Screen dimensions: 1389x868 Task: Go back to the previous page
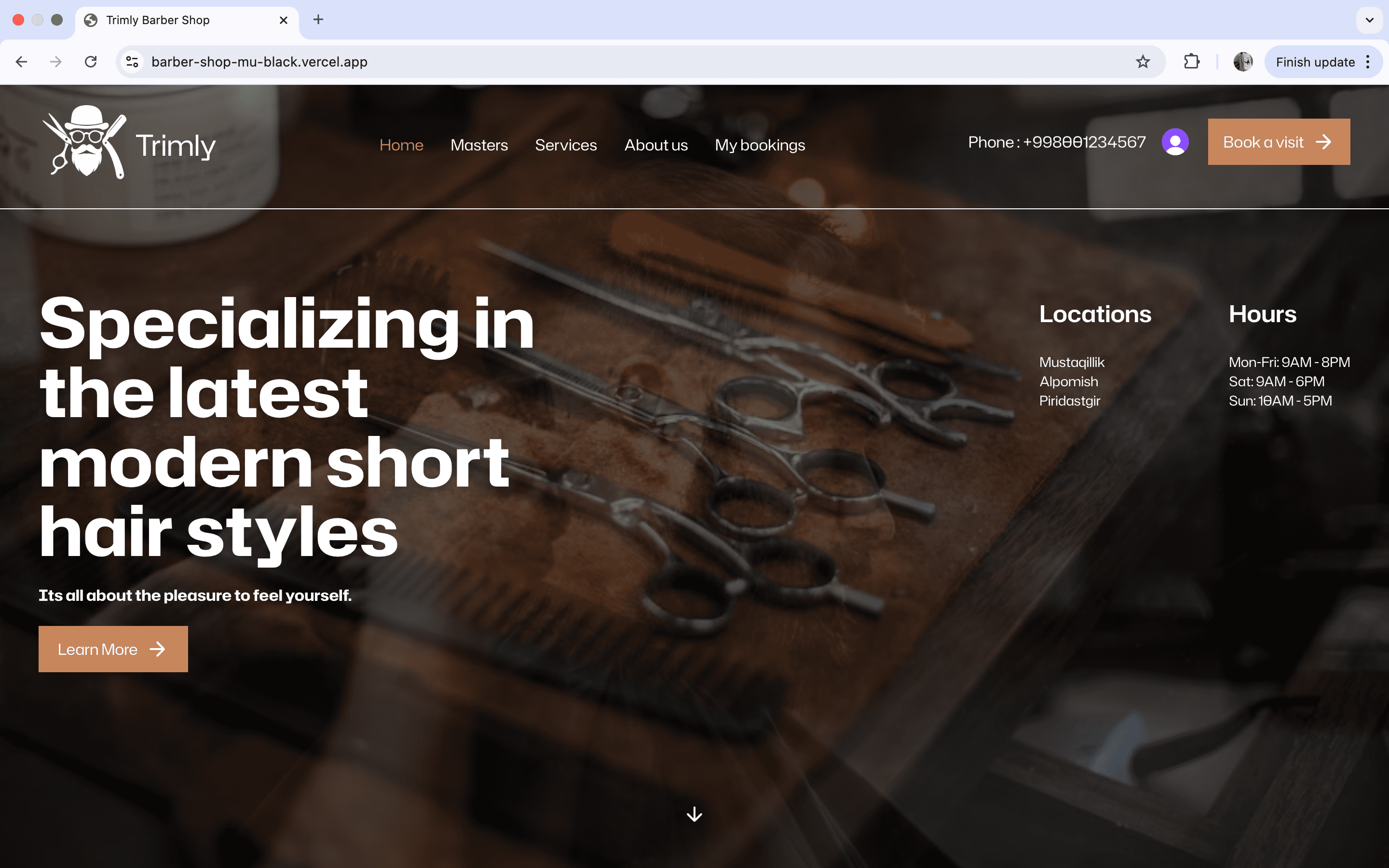(22, 62)
